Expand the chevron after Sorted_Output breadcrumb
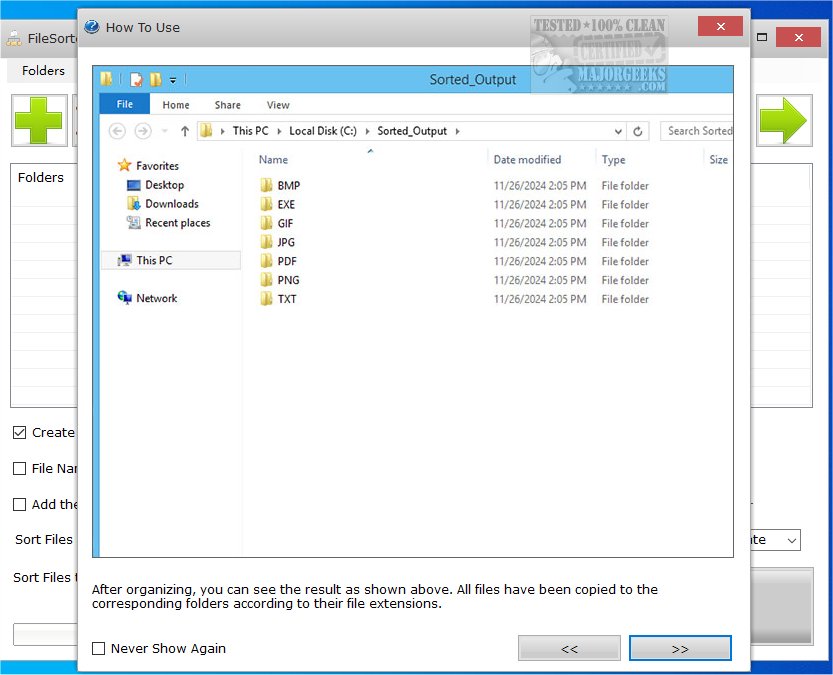 pyautogui.click(x=457, y=131)
